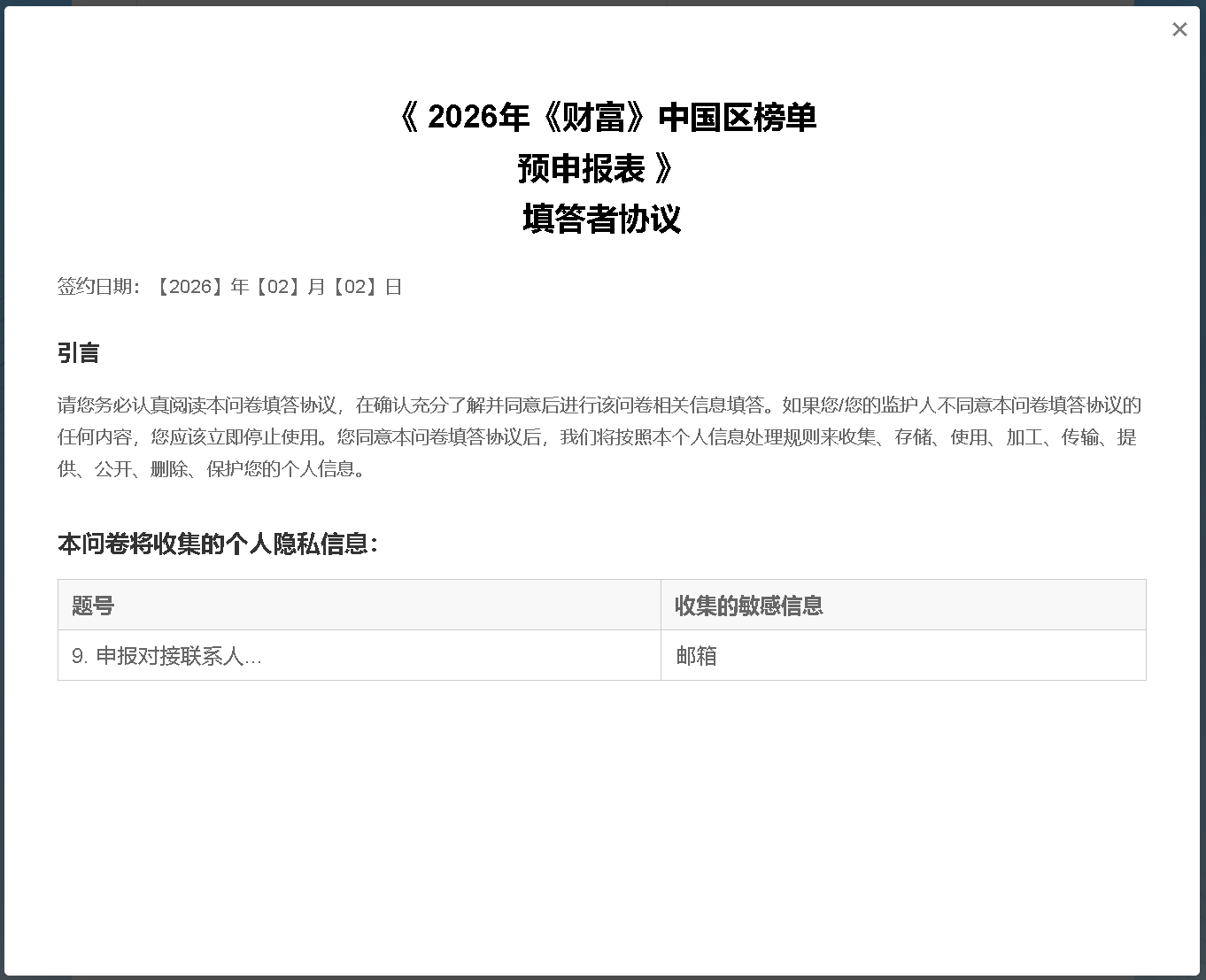Select the "9. 申报对接联系人…" table cell
The height and width of the screenshot is (980, 1206).
point(166,656)
